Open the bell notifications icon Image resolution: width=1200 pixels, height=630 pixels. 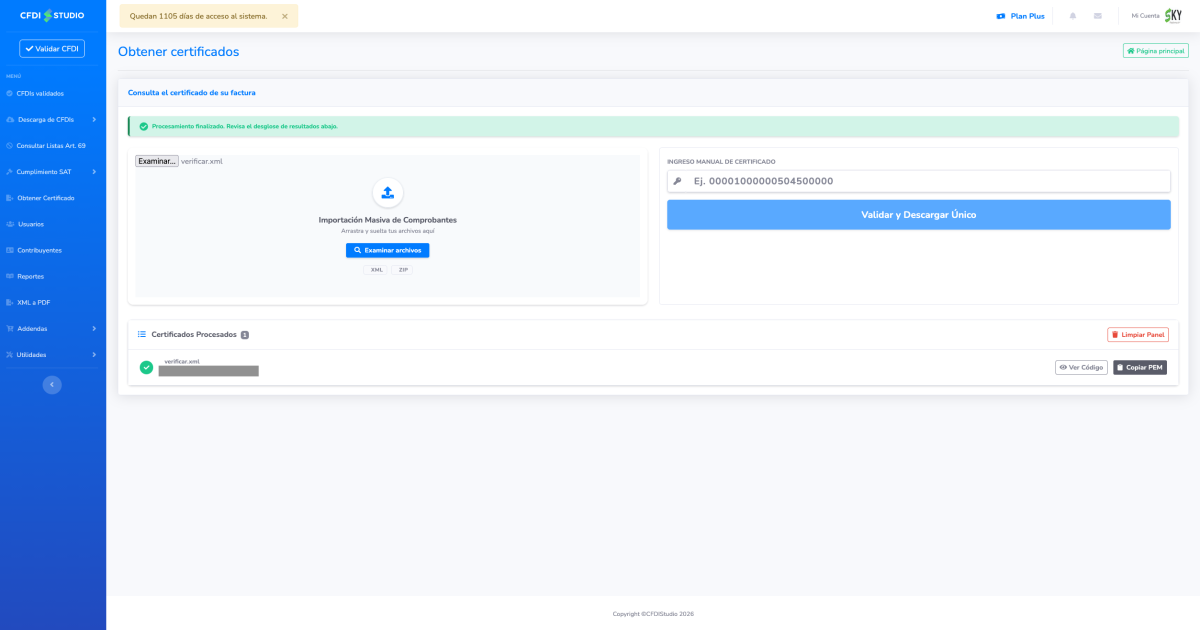(1073, 16)
